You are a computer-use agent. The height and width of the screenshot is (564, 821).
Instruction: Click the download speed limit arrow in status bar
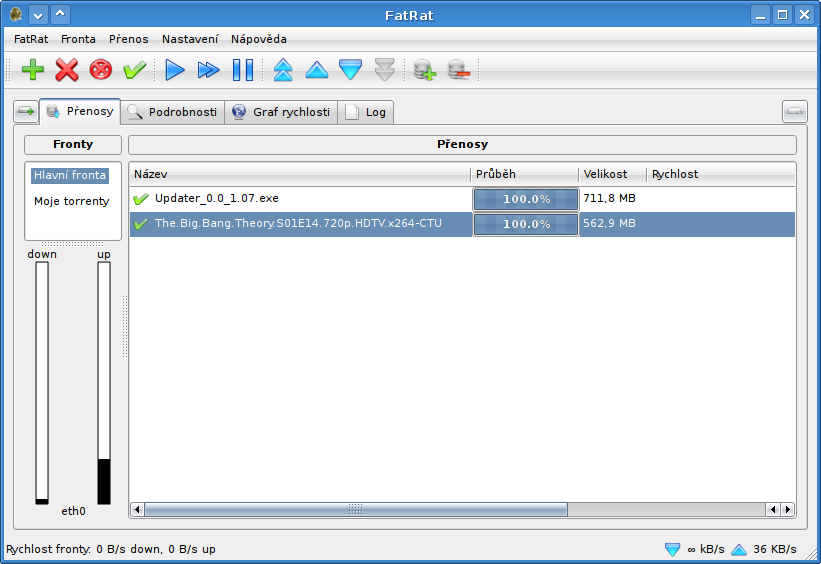pyautogui.click(x=672, y=549)
